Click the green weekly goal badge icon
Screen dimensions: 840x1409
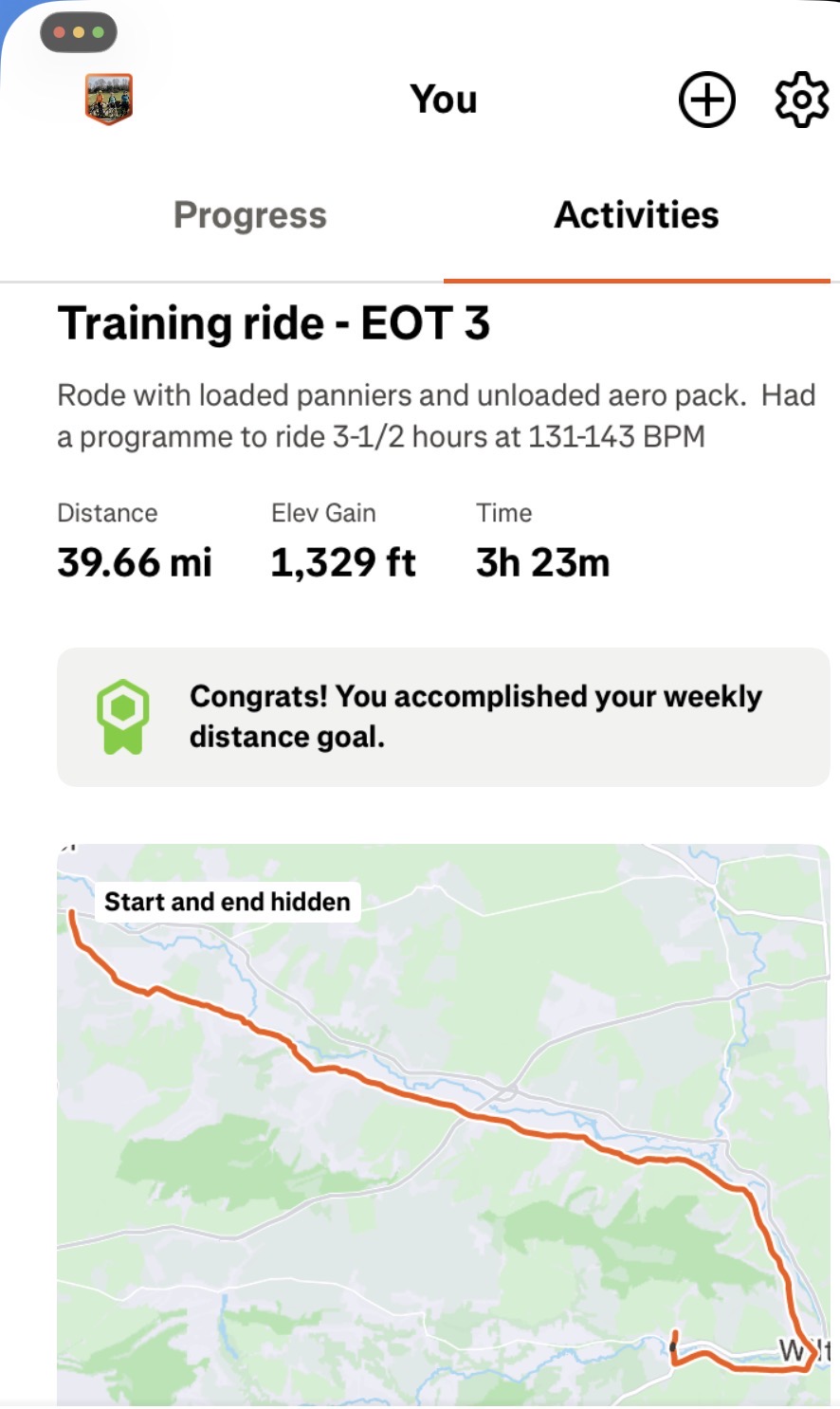pyautogui.click(x=123, y=717)
